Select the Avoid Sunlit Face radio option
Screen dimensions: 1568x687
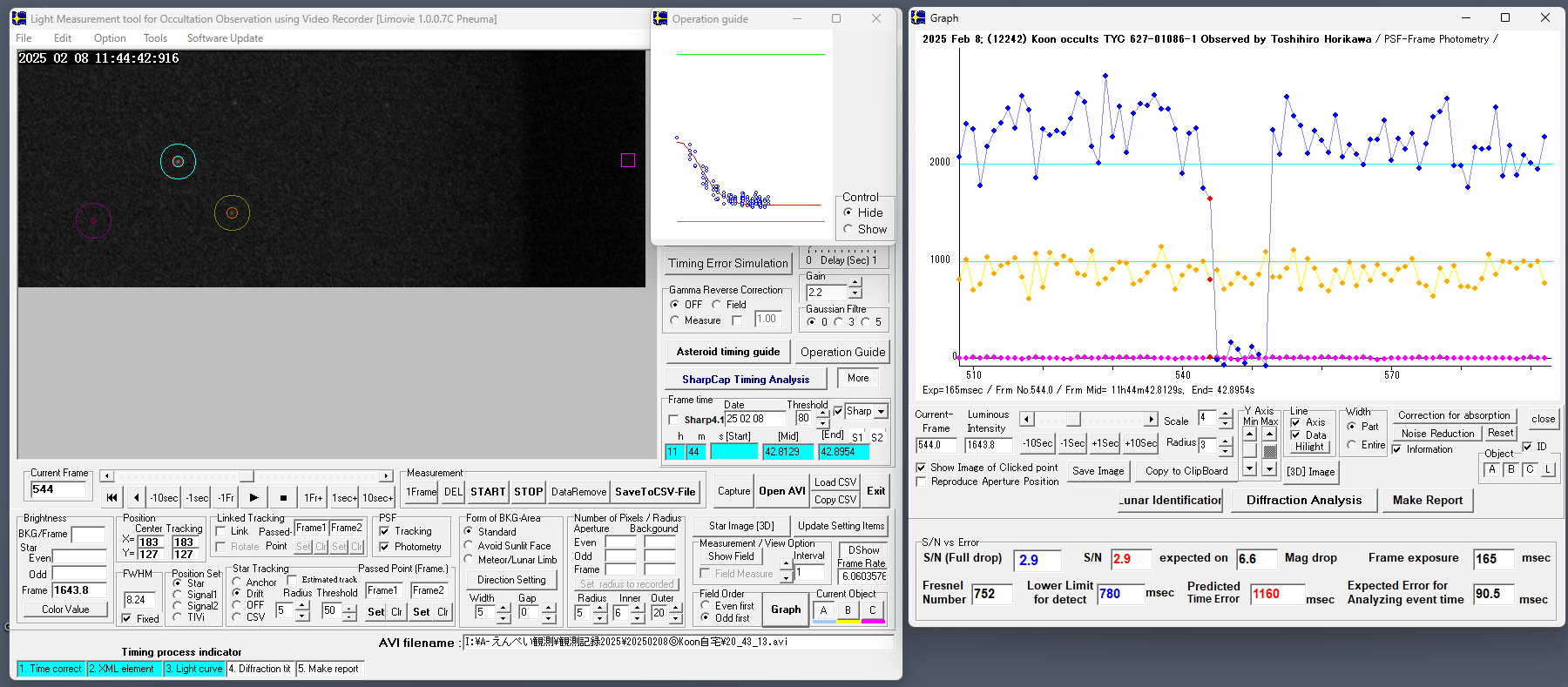tap(469, 546)
